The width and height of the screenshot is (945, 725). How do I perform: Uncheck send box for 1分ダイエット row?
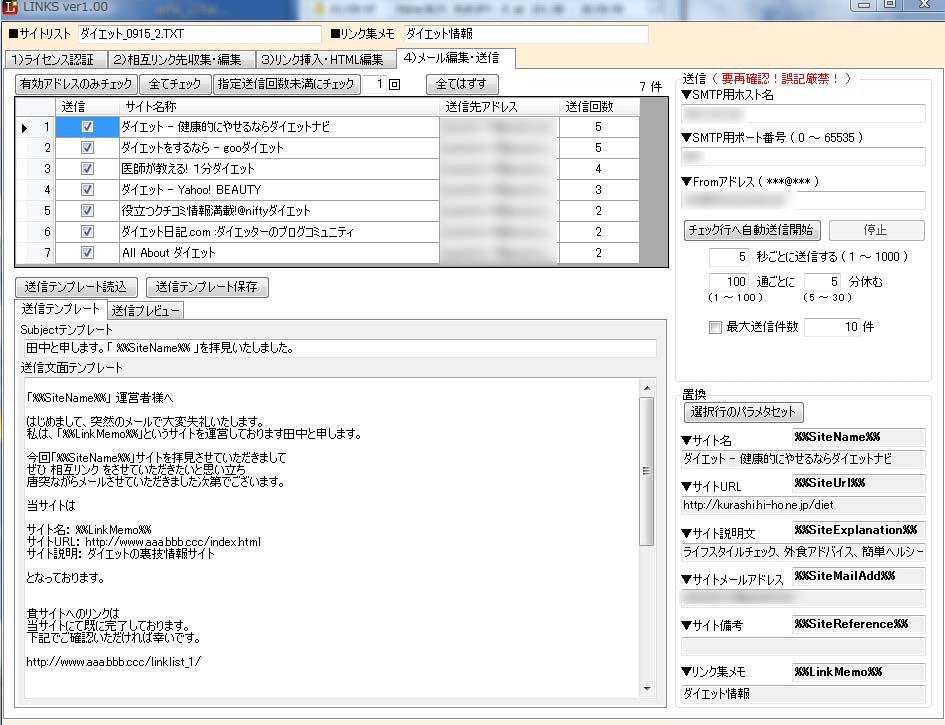point(87,169)
